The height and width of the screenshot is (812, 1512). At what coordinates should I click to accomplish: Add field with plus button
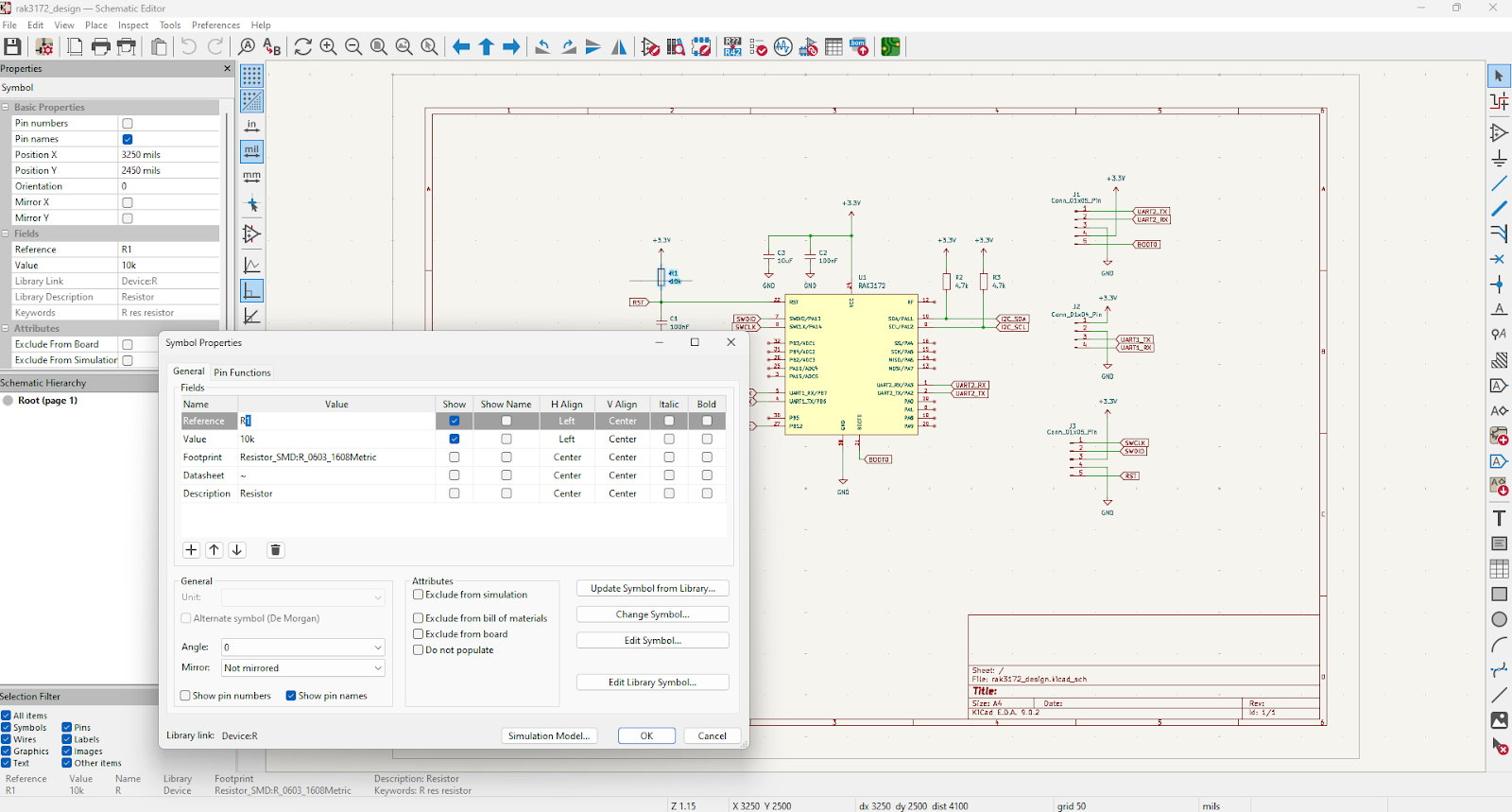191,550
